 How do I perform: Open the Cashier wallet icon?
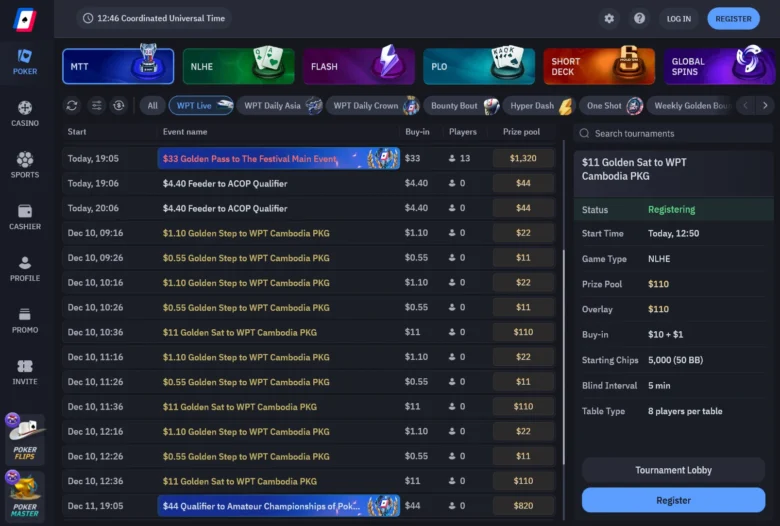coord(25,217)
